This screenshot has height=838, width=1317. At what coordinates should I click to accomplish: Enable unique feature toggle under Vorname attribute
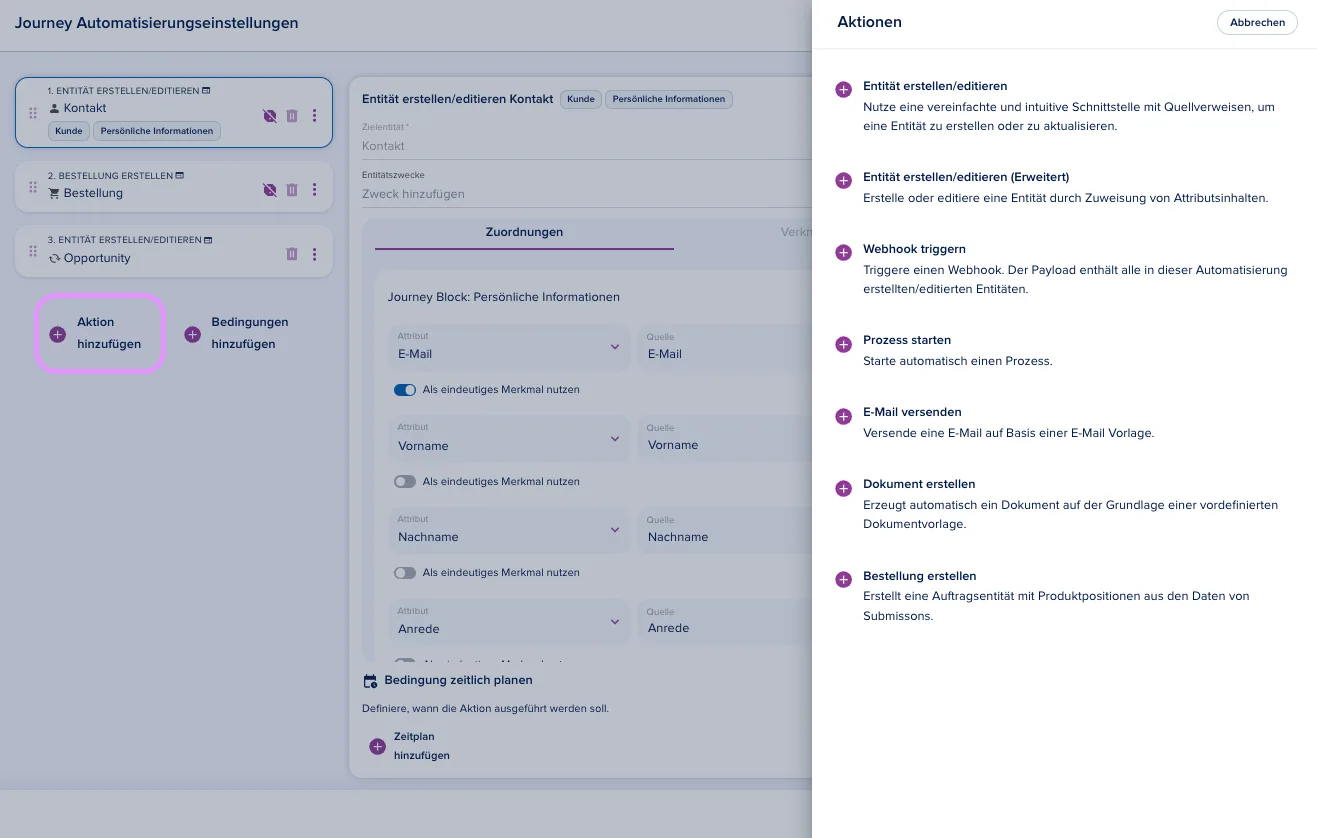[x=405, y=482]
